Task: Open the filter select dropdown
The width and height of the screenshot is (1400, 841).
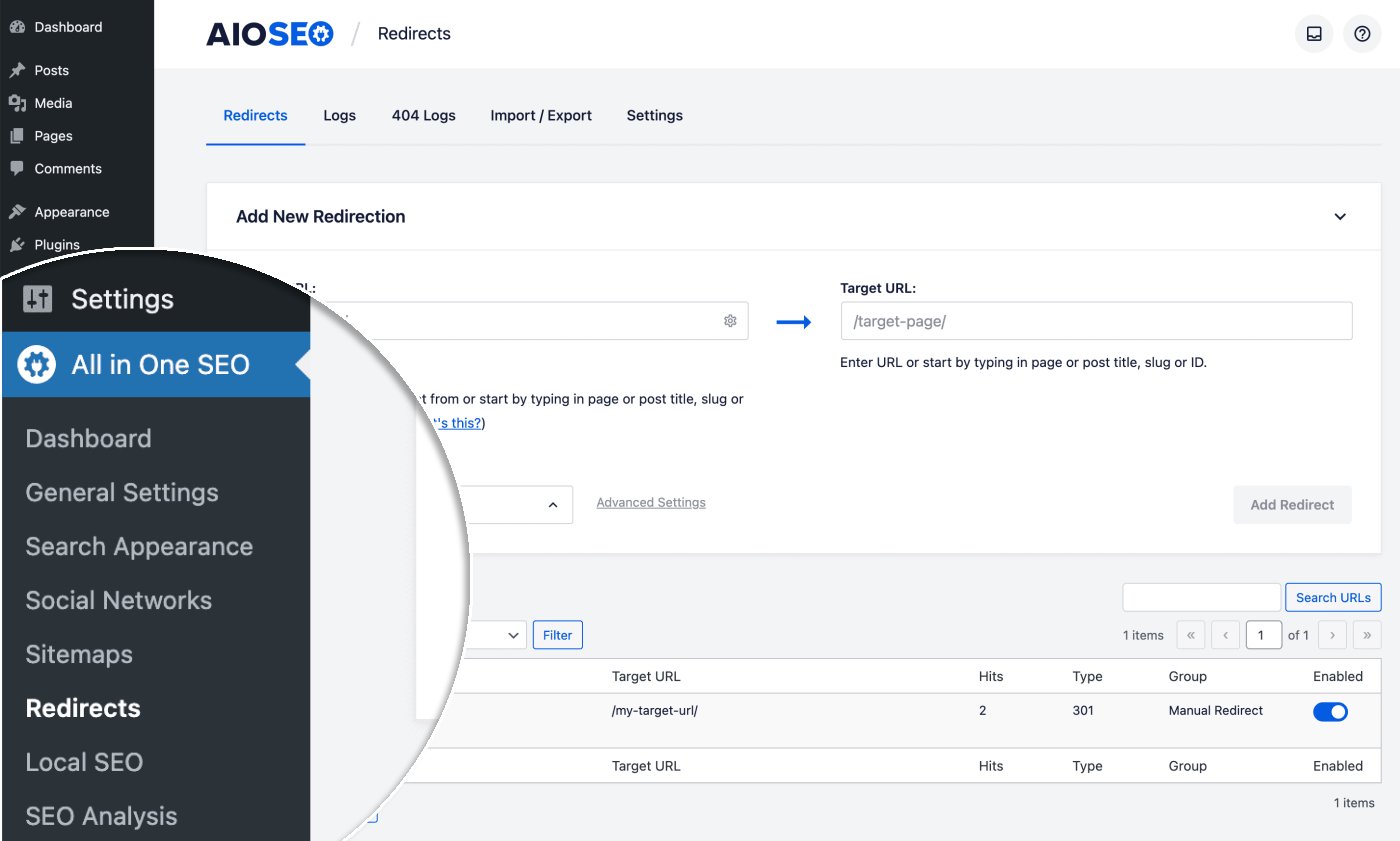Action: [x=497, y=635]
